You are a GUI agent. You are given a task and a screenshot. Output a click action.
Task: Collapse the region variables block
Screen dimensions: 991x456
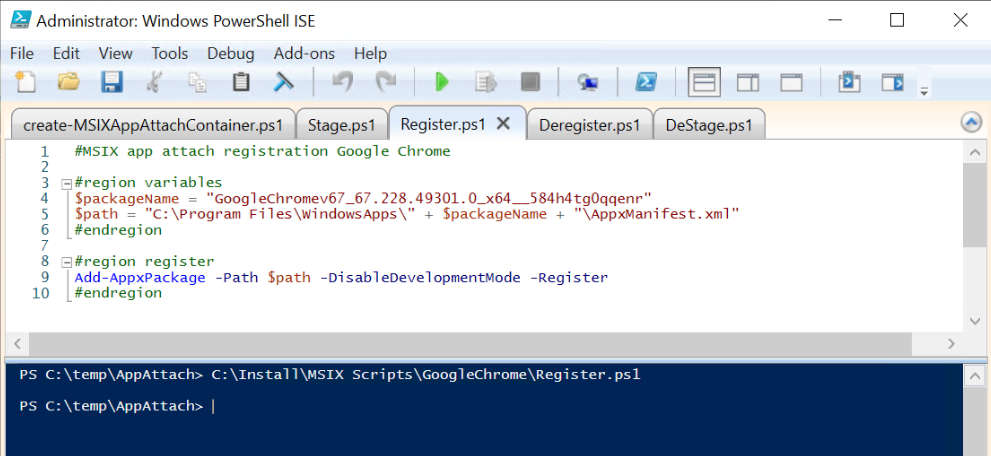tap(66, 184)
